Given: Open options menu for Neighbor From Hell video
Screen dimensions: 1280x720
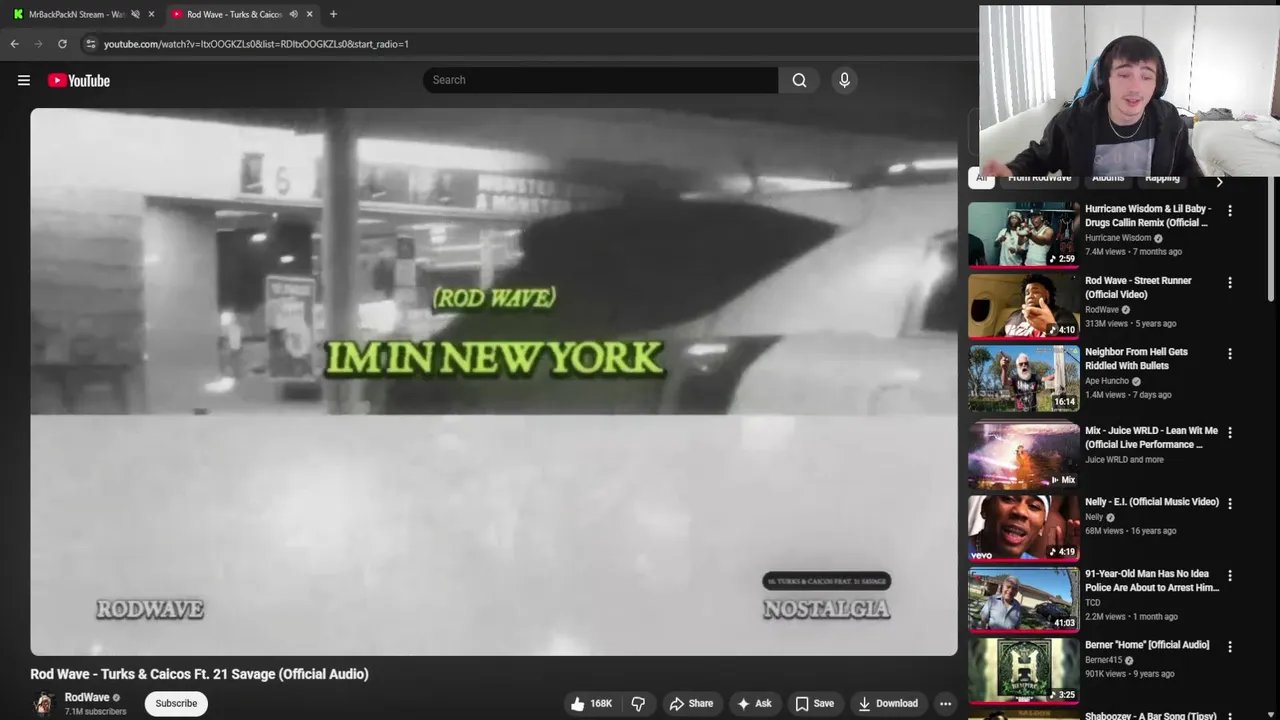Looking at the screenshot, I should click(x=1230, y=354).
